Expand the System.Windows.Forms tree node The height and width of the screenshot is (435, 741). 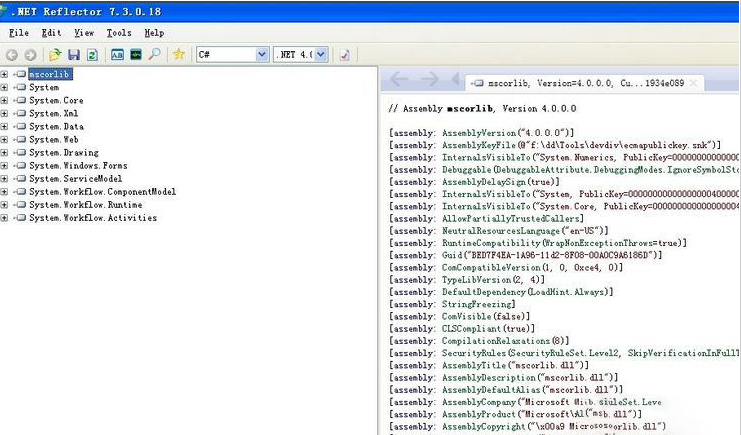pos(5,166)
